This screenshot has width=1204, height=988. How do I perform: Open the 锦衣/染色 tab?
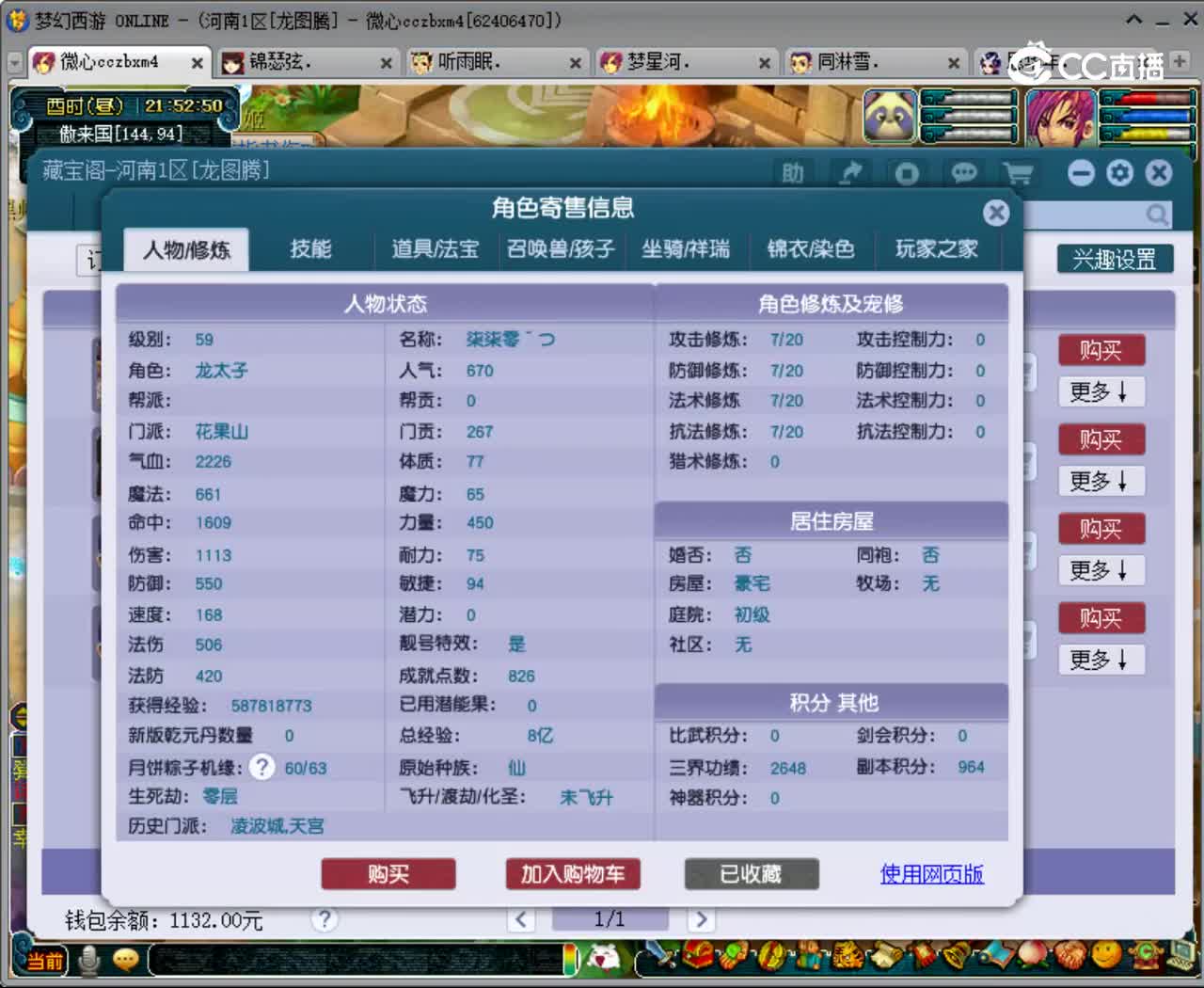tap(811, 249)
